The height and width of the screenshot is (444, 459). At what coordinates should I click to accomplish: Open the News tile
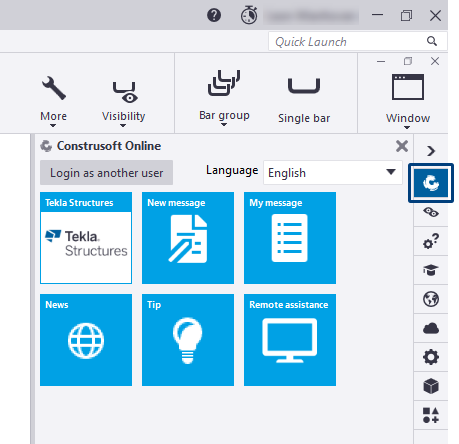[86, 340]
